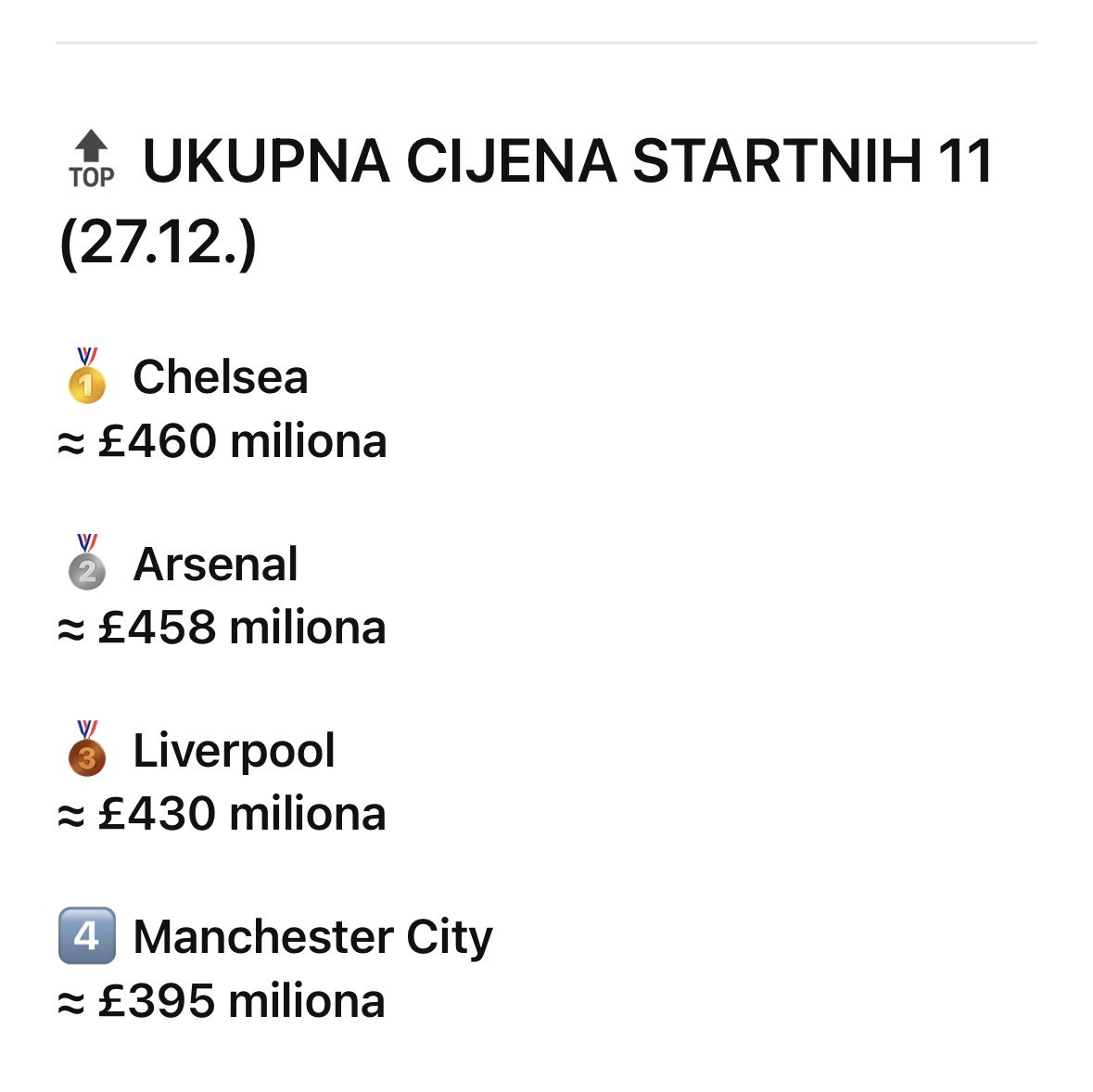
Task: Click the Liverpool team name
Action: [234, 750]
